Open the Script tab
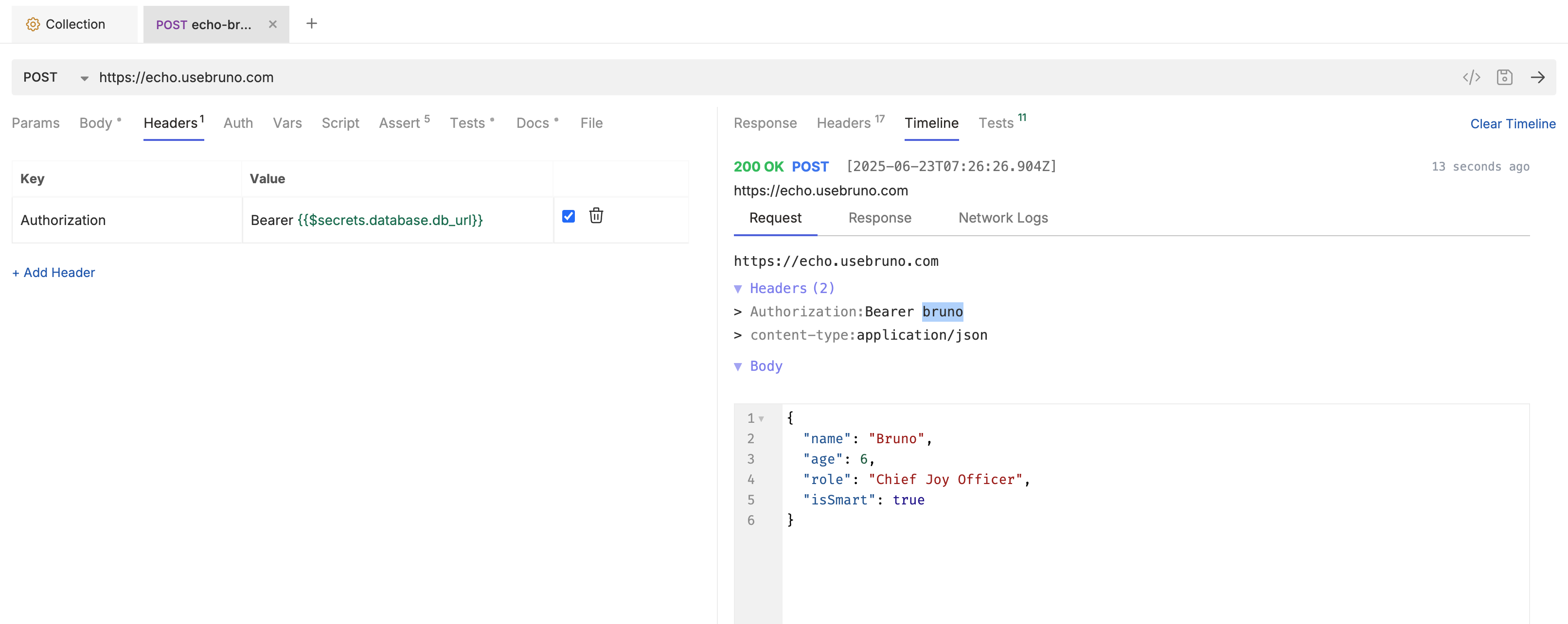Viewport: 1568px width, 624px height. click(x=340, y=123)
